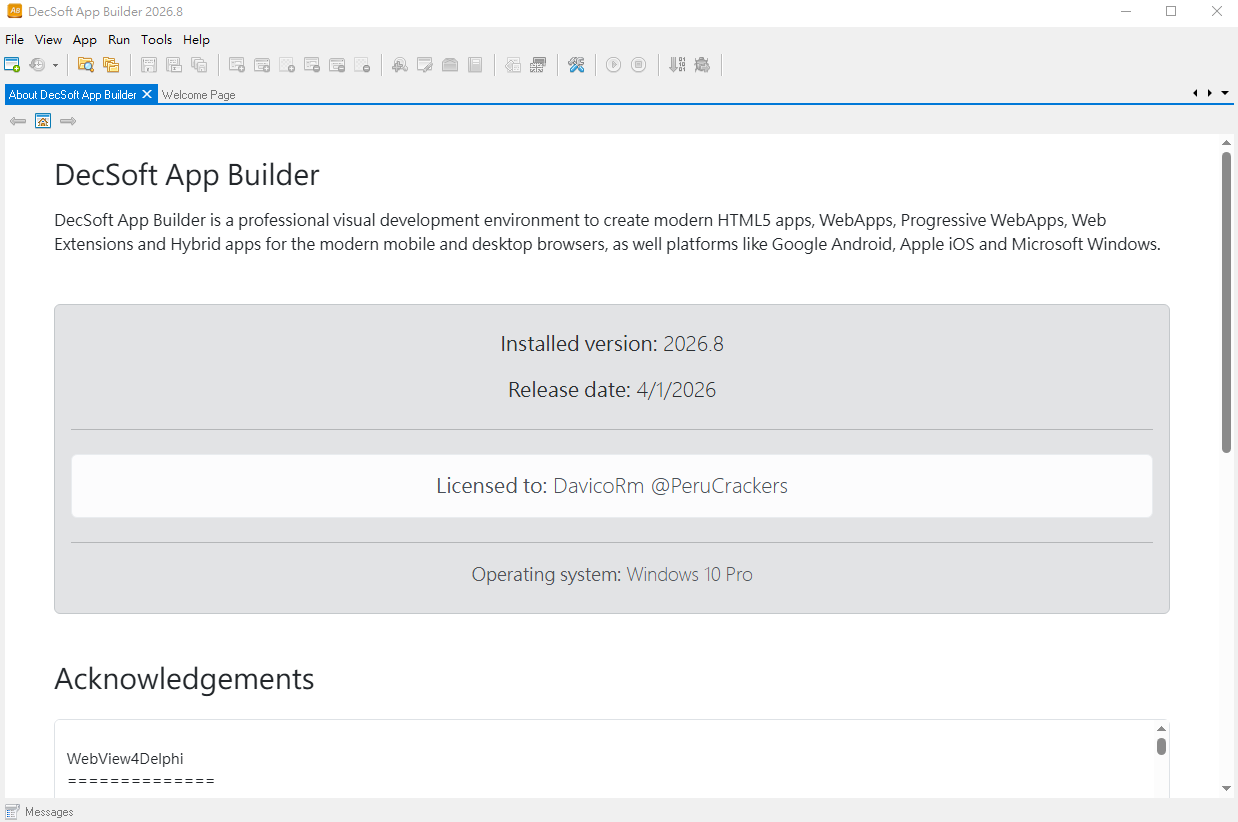Open the File menu
This screenshot has height=822, width=1238.
click(x=14, y=40)
